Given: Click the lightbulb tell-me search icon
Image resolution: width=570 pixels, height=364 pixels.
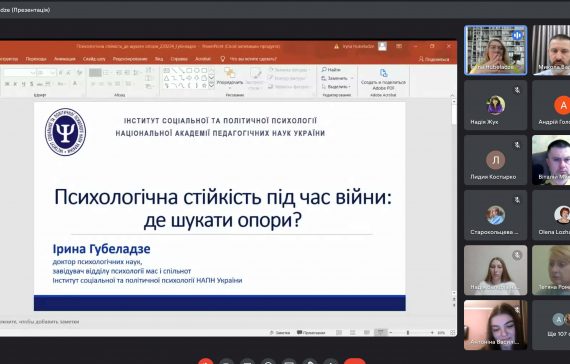Looking at the screenshot, I should point(222,59).
